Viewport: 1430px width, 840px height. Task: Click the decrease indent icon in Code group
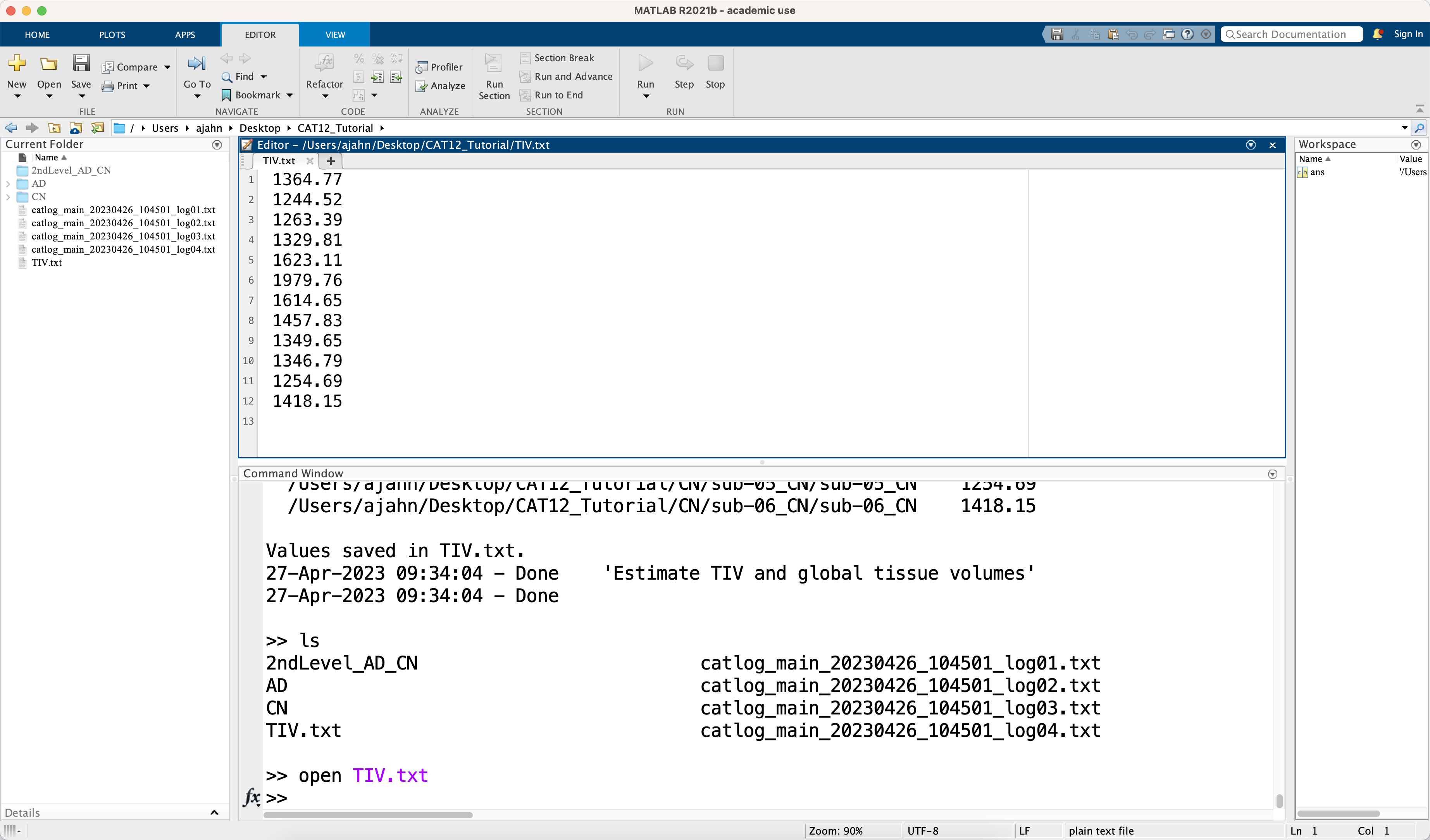click(396, 77)
